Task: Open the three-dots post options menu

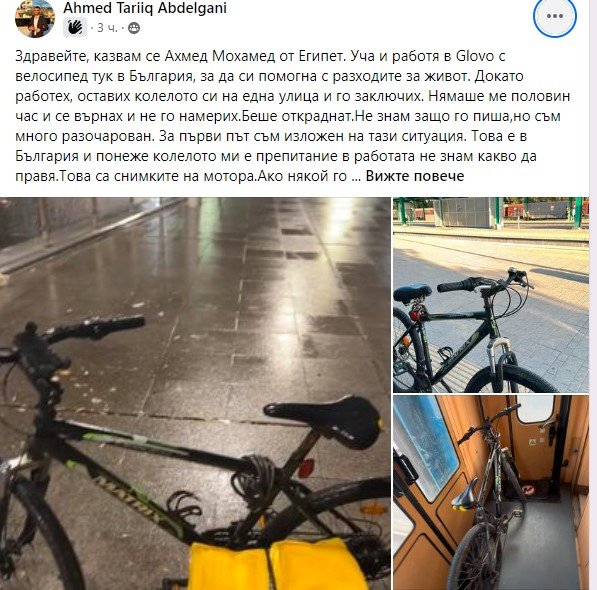Action: tap(555, 16)
